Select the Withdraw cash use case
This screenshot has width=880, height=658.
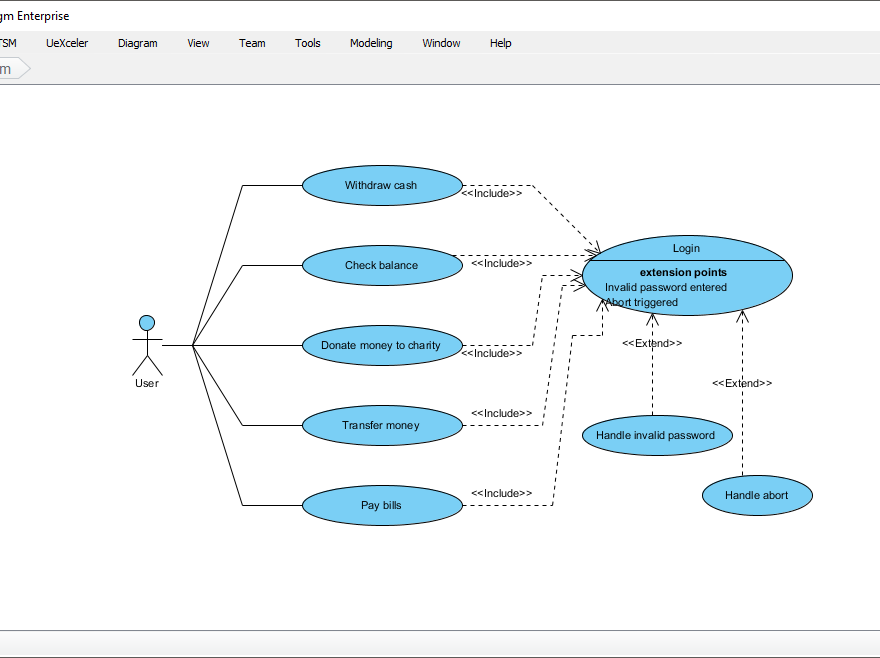[382, 185]
